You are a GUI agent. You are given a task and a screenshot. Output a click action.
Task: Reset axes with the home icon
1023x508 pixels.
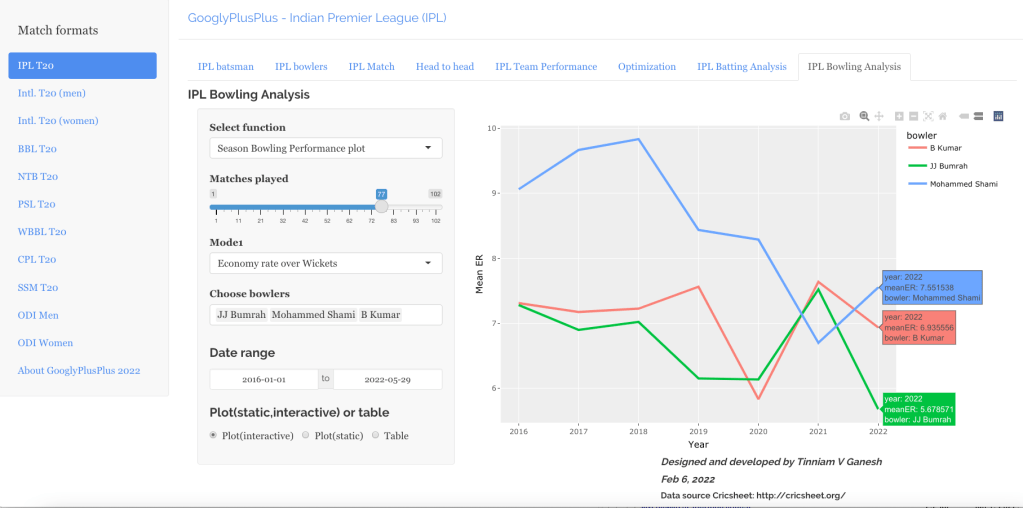click(x=943, y=116)
